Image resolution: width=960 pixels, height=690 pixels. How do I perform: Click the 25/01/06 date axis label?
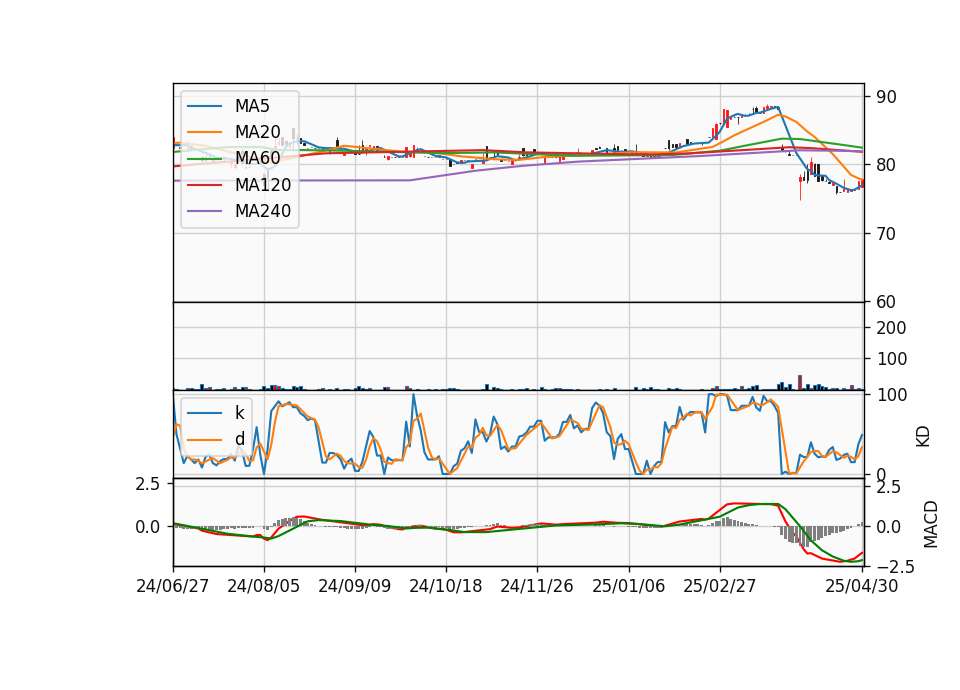point(628,586)
